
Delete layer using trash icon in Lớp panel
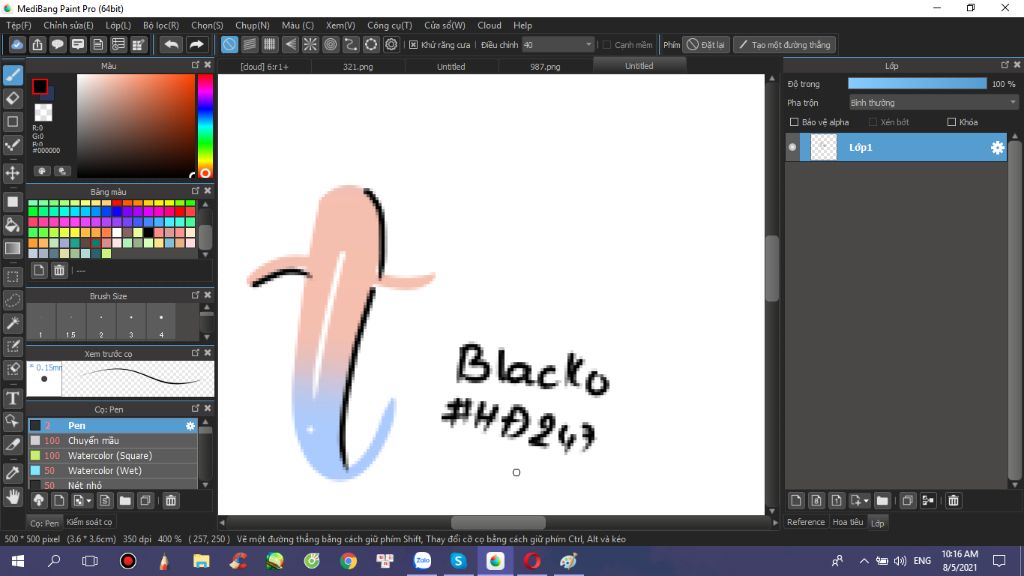pyautogui.click(x=953, y=500)
